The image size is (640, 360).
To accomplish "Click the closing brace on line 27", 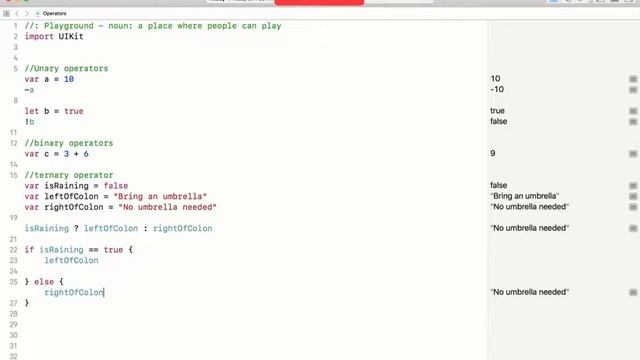I will pyautogui.click(x=27, y=303).
